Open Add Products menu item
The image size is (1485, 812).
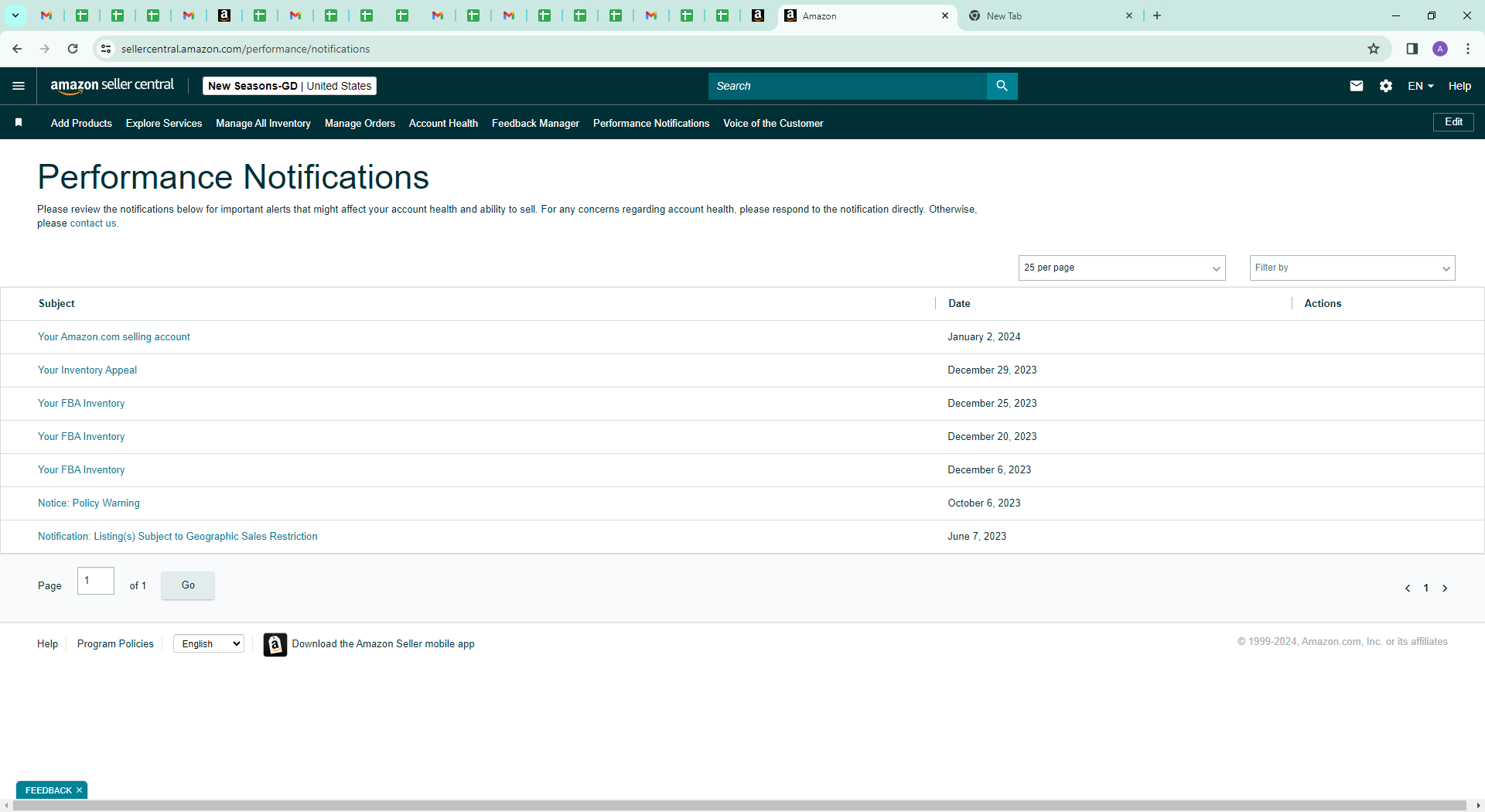pyautogui.click(x=81, y=123)
